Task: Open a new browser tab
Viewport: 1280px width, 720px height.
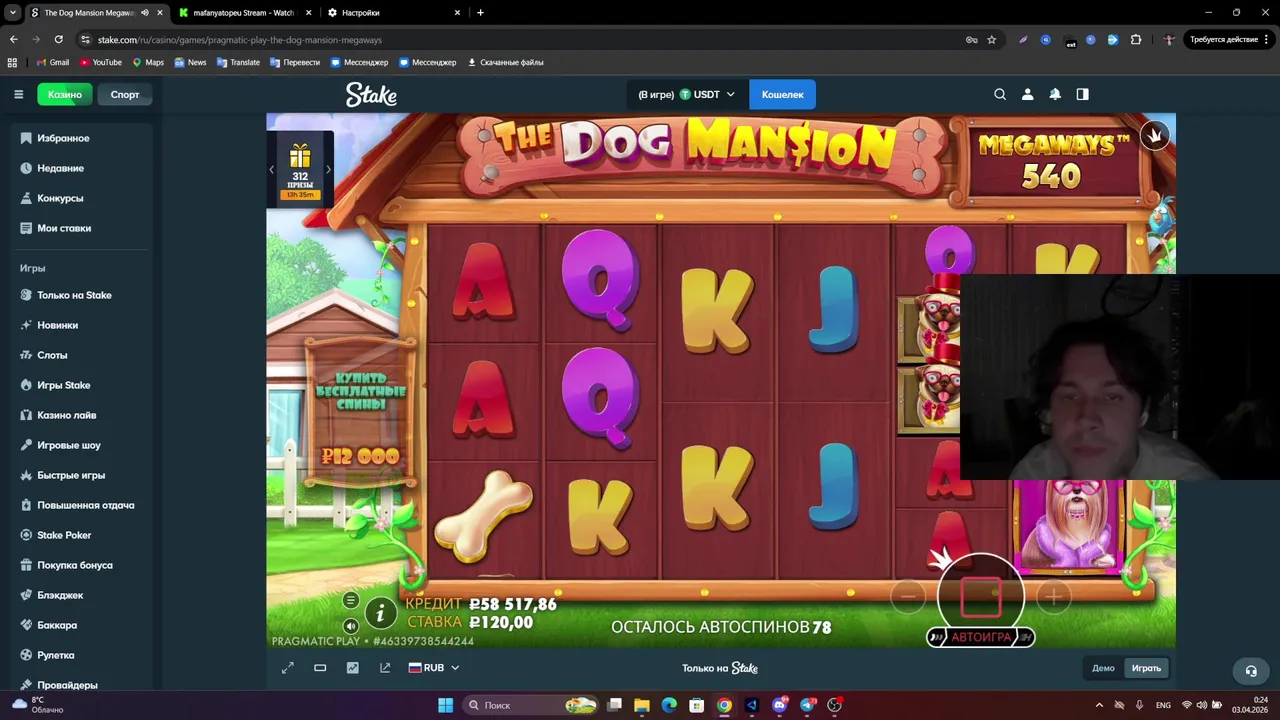Action: click(x=480, y=13)
